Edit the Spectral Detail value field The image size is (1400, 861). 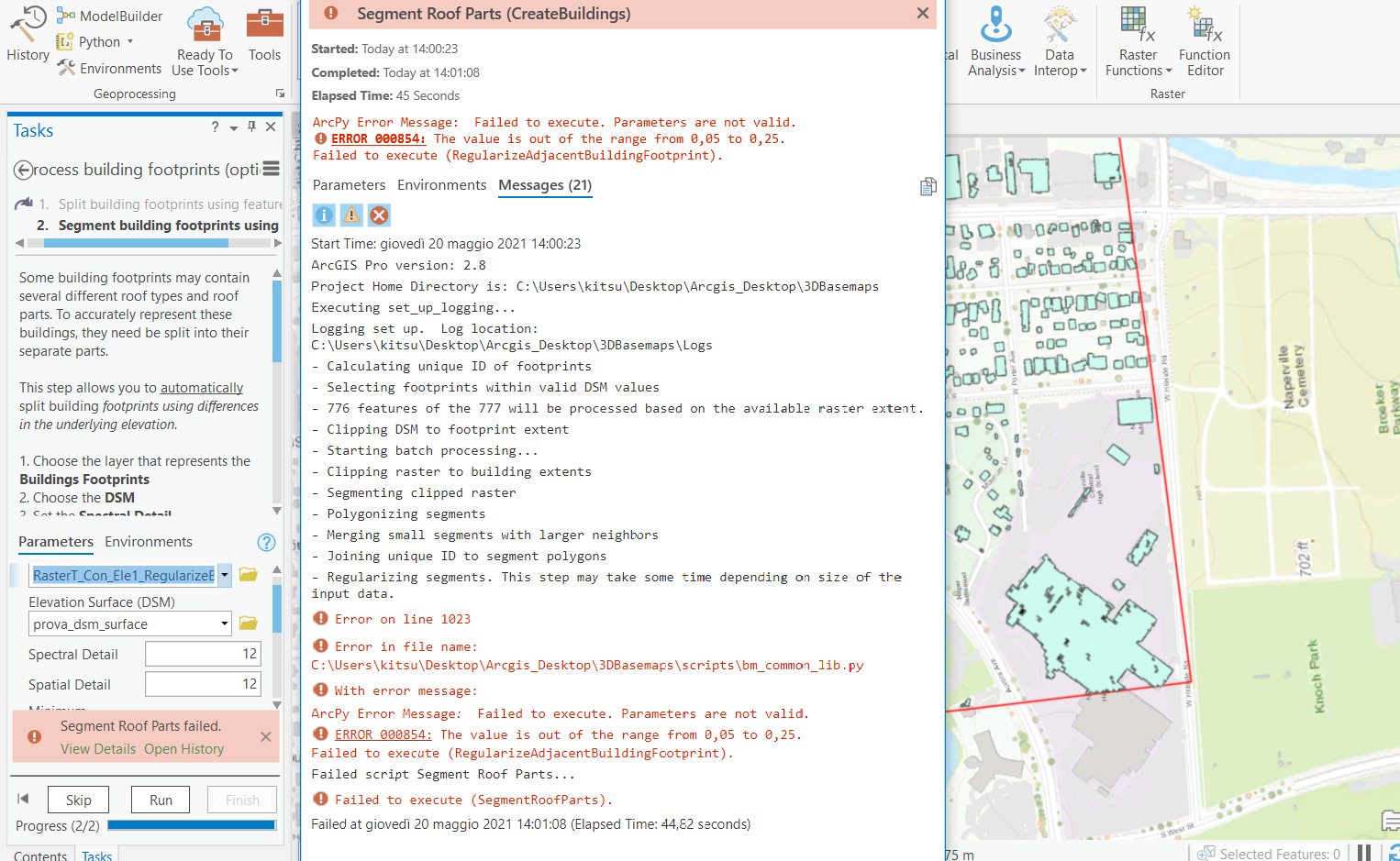(203, 653)
